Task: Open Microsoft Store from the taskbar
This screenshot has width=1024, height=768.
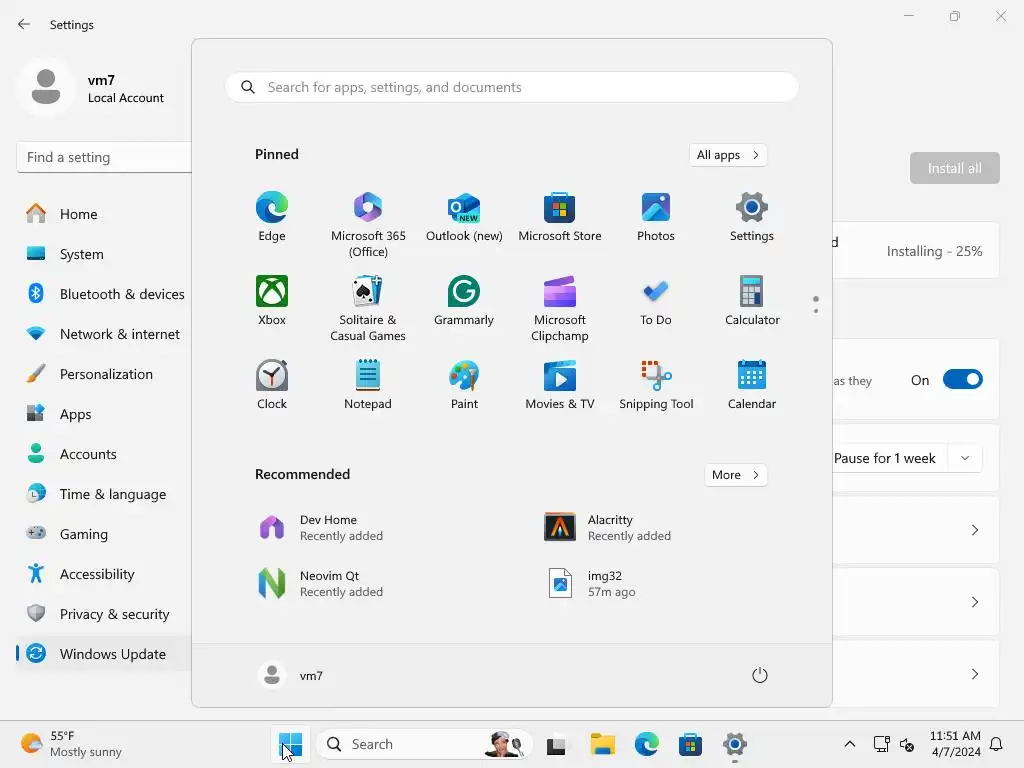Action: tap(690, 744)
